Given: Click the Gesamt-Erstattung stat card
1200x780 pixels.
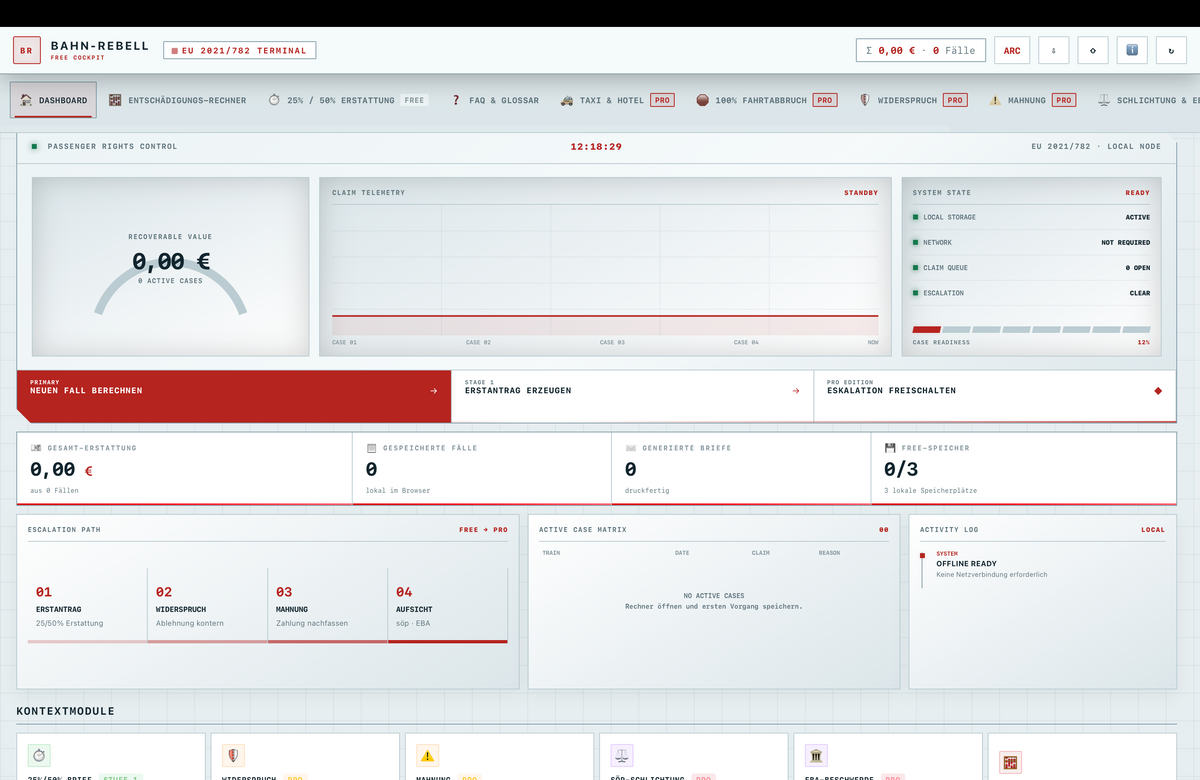Looking at the screenshot, I should point(185,468).
